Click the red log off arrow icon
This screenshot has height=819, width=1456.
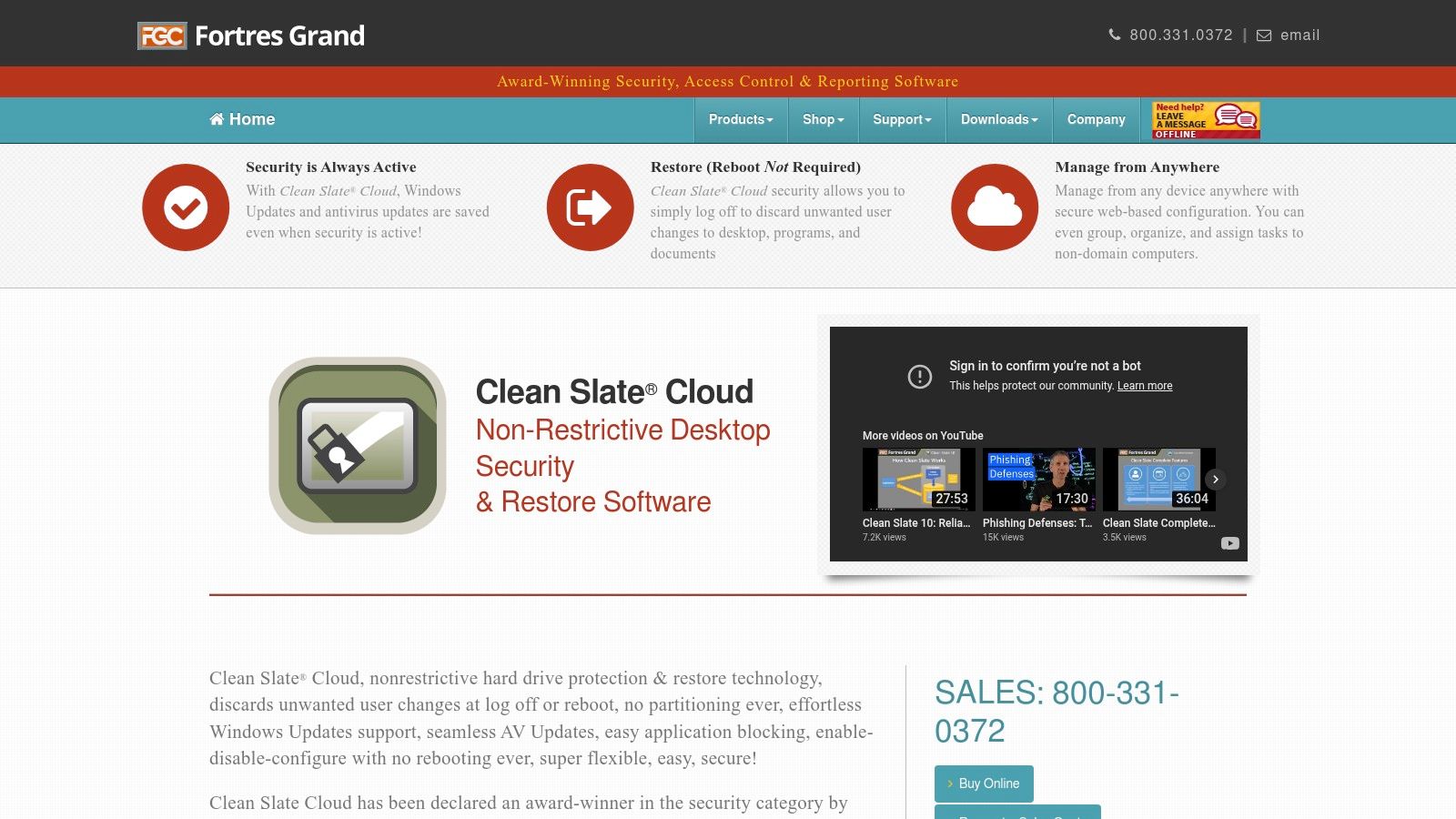click(590, 207)
